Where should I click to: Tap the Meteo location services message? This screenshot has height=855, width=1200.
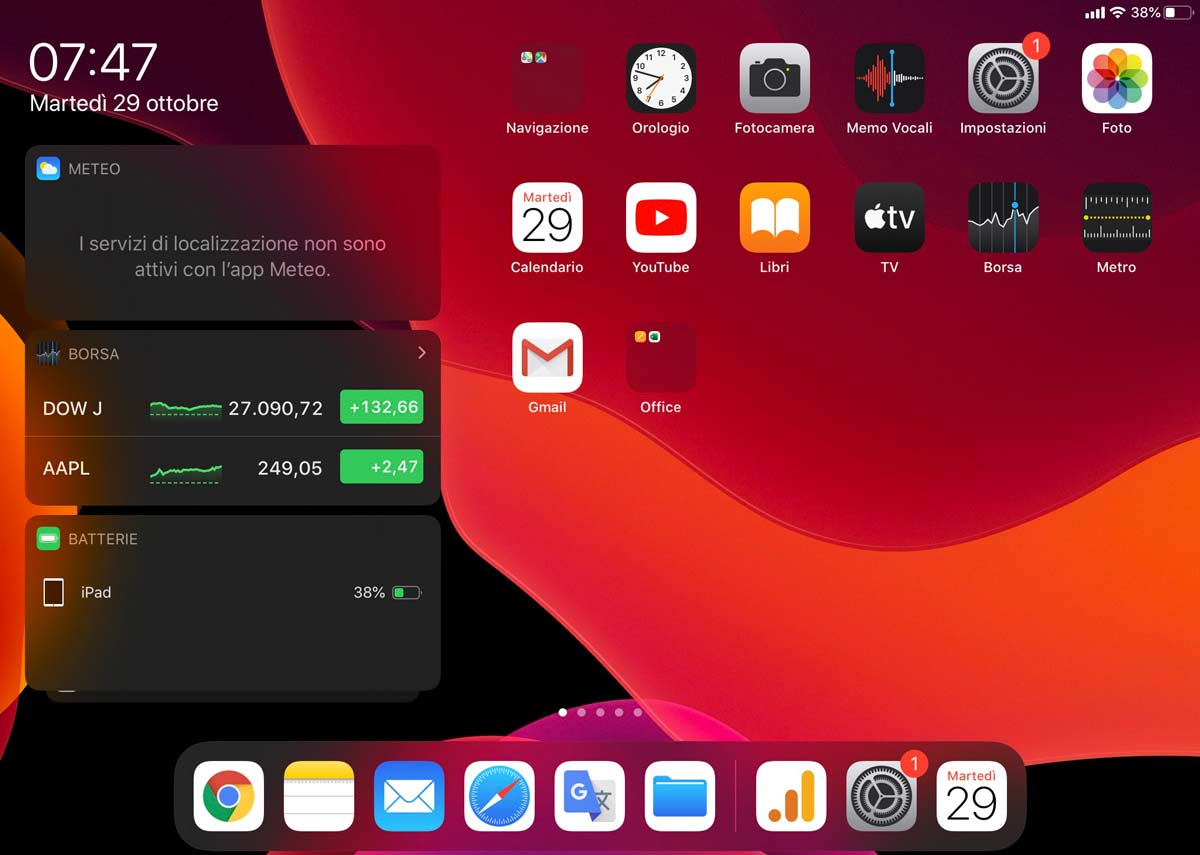tap(232, 256)
